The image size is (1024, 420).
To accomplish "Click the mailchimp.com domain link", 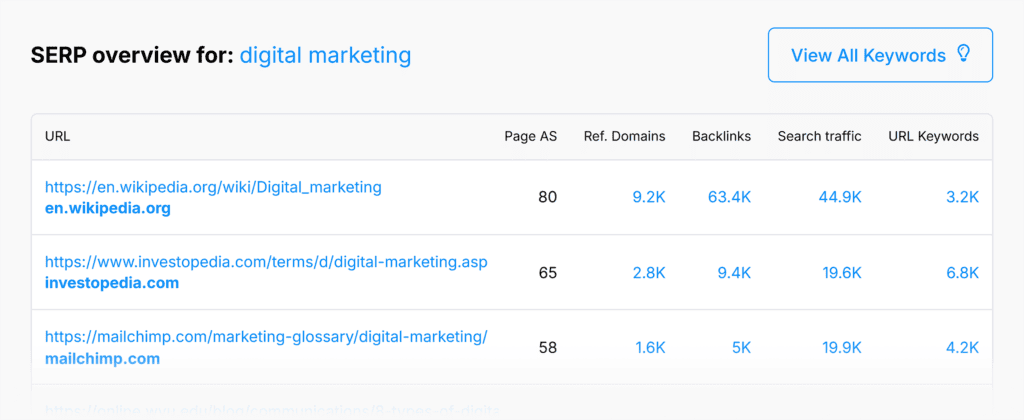I will pos(102,358).
